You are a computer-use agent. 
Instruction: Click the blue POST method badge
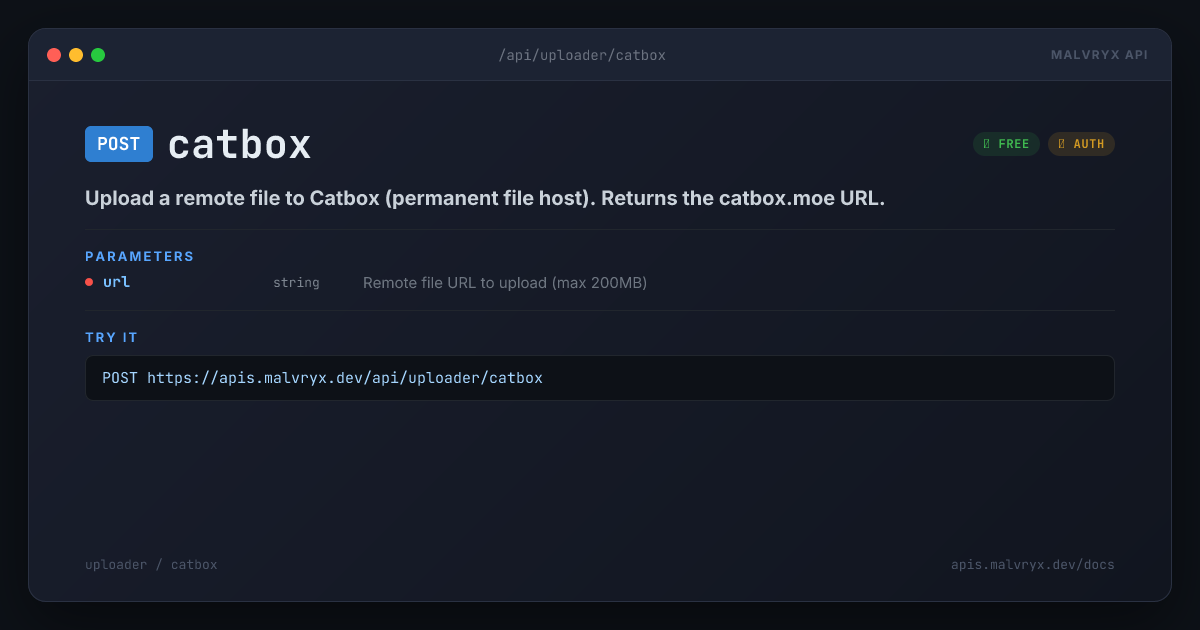pyautogui.click(x=119, y=144)
